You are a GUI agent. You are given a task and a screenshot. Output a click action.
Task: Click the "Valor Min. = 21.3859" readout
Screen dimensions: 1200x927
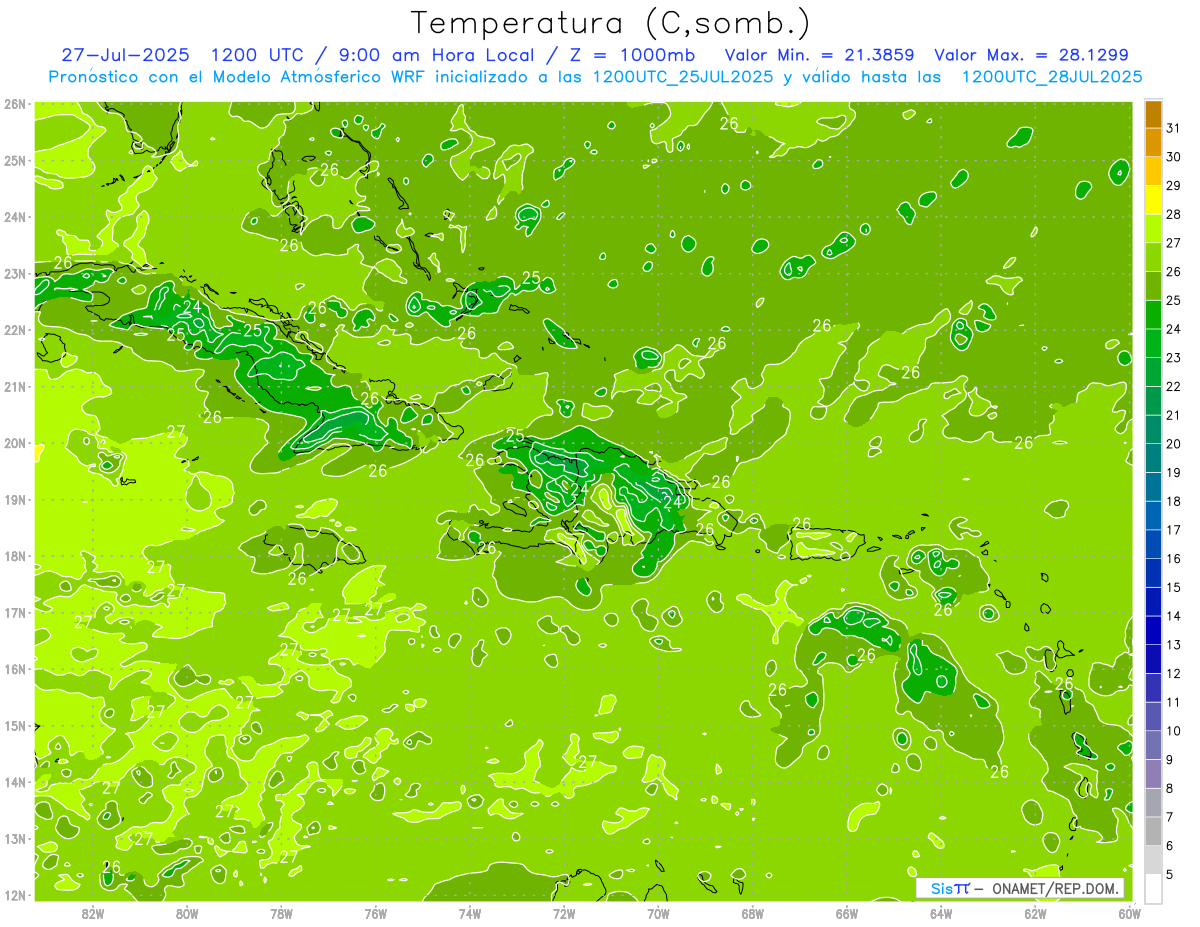point(820,55)
